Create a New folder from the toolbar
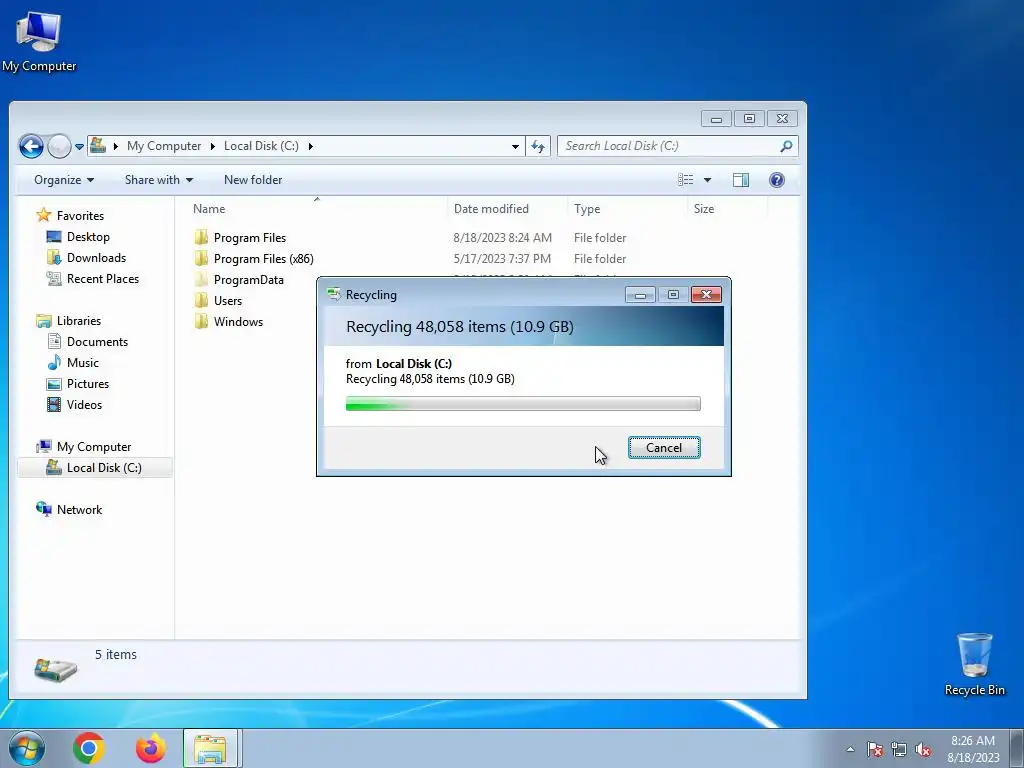1024x768 pixels. [x=253, y=180]
